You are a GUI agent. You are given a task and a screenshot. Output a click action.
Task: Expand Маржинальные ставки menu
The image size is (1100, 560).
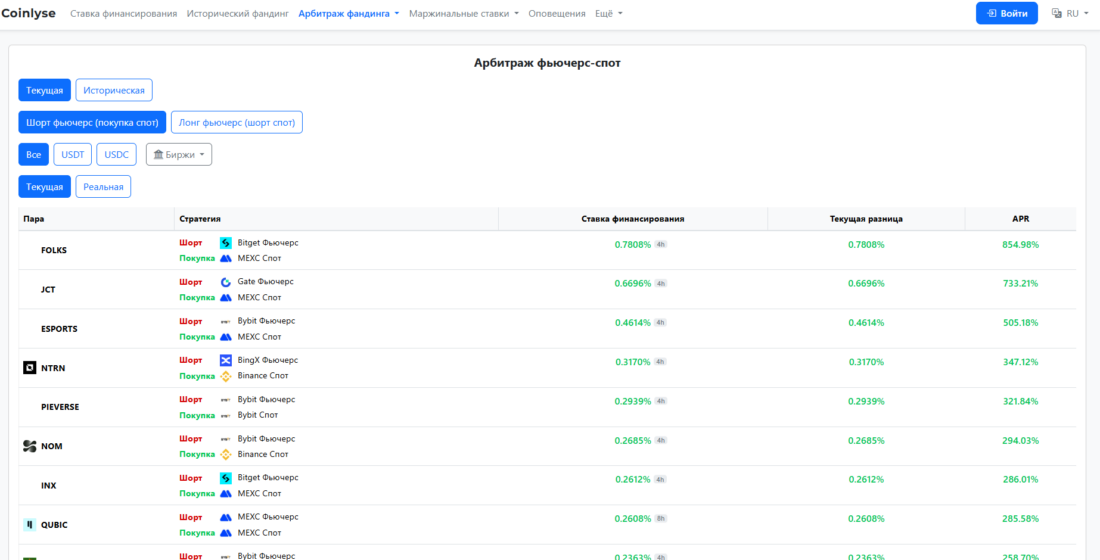[464, 13]
